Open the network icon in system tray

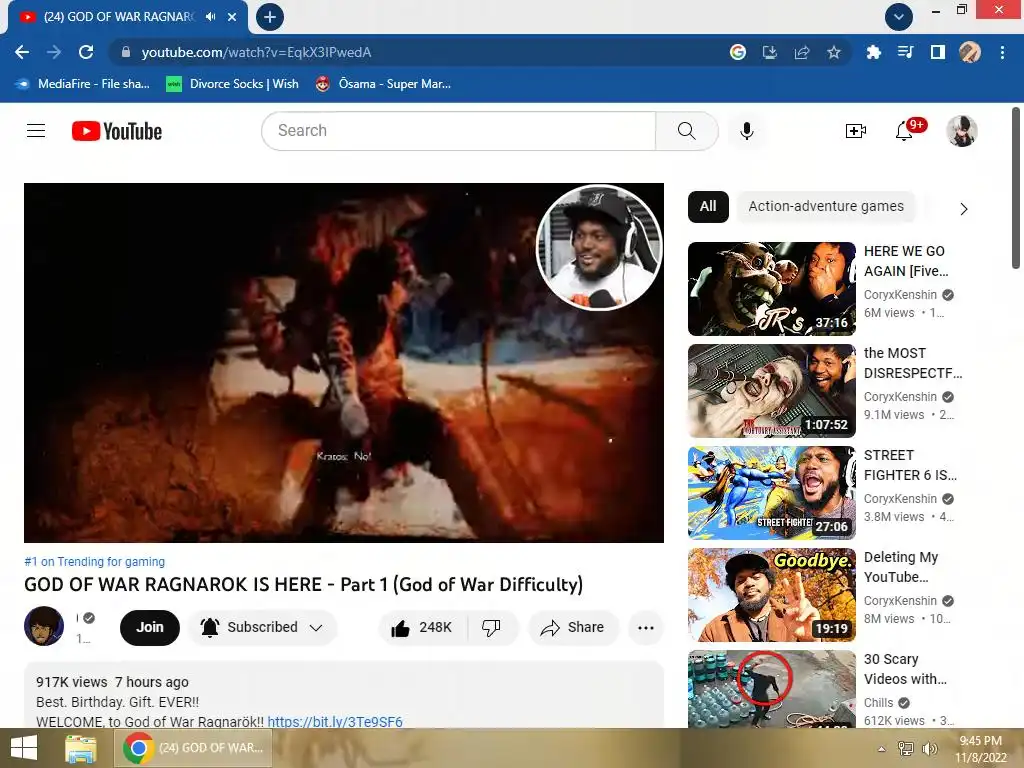pyautogui.click(x=906, y=749)
